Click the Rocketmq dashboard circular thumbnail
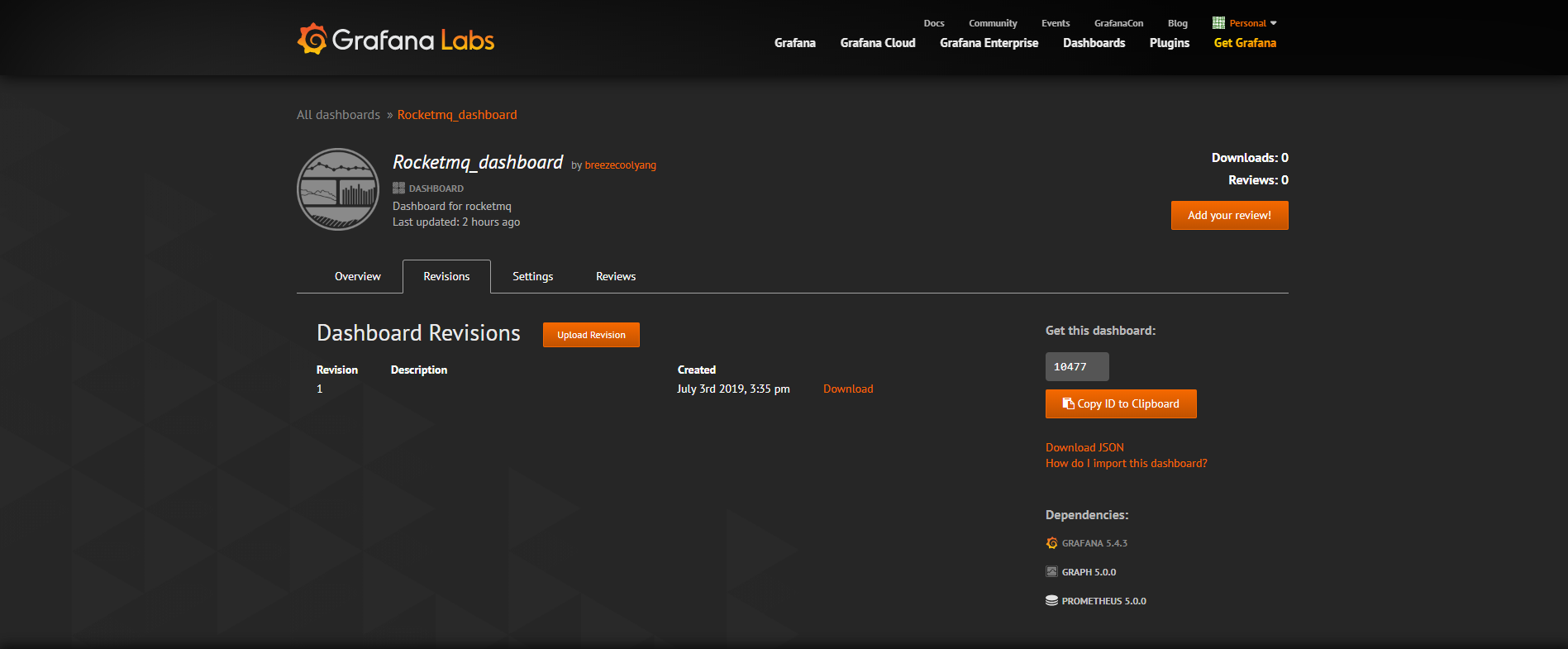 click(338, 189)
